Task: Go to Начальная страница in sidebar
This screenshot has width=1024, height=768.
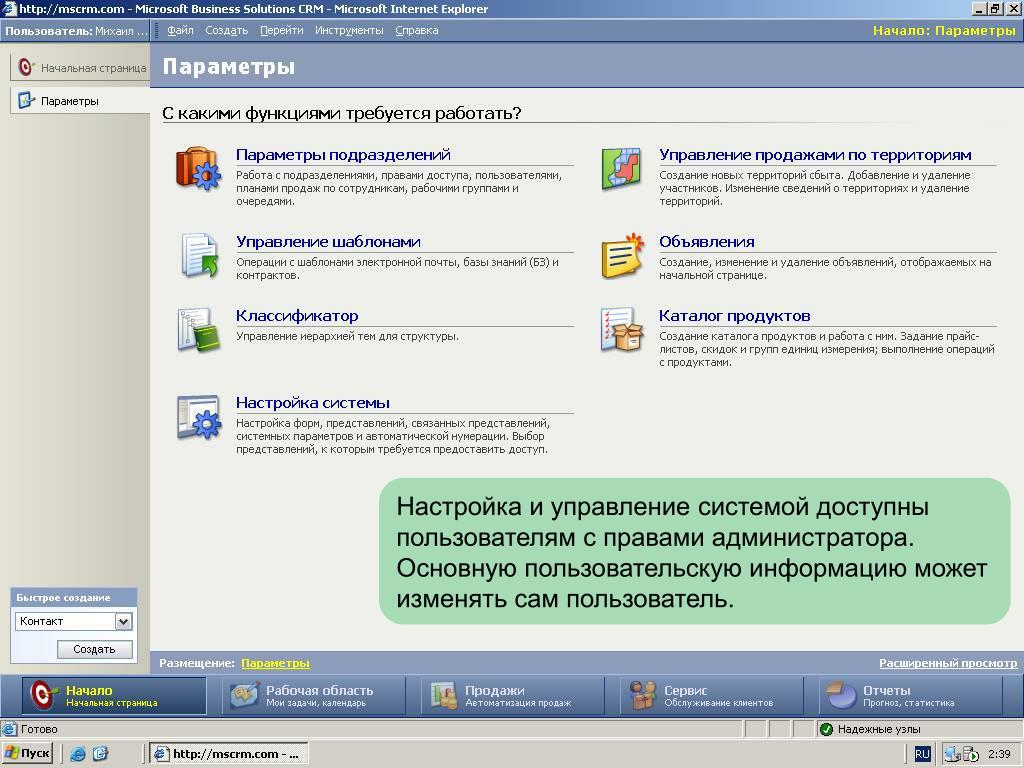Action: (80, 67)
